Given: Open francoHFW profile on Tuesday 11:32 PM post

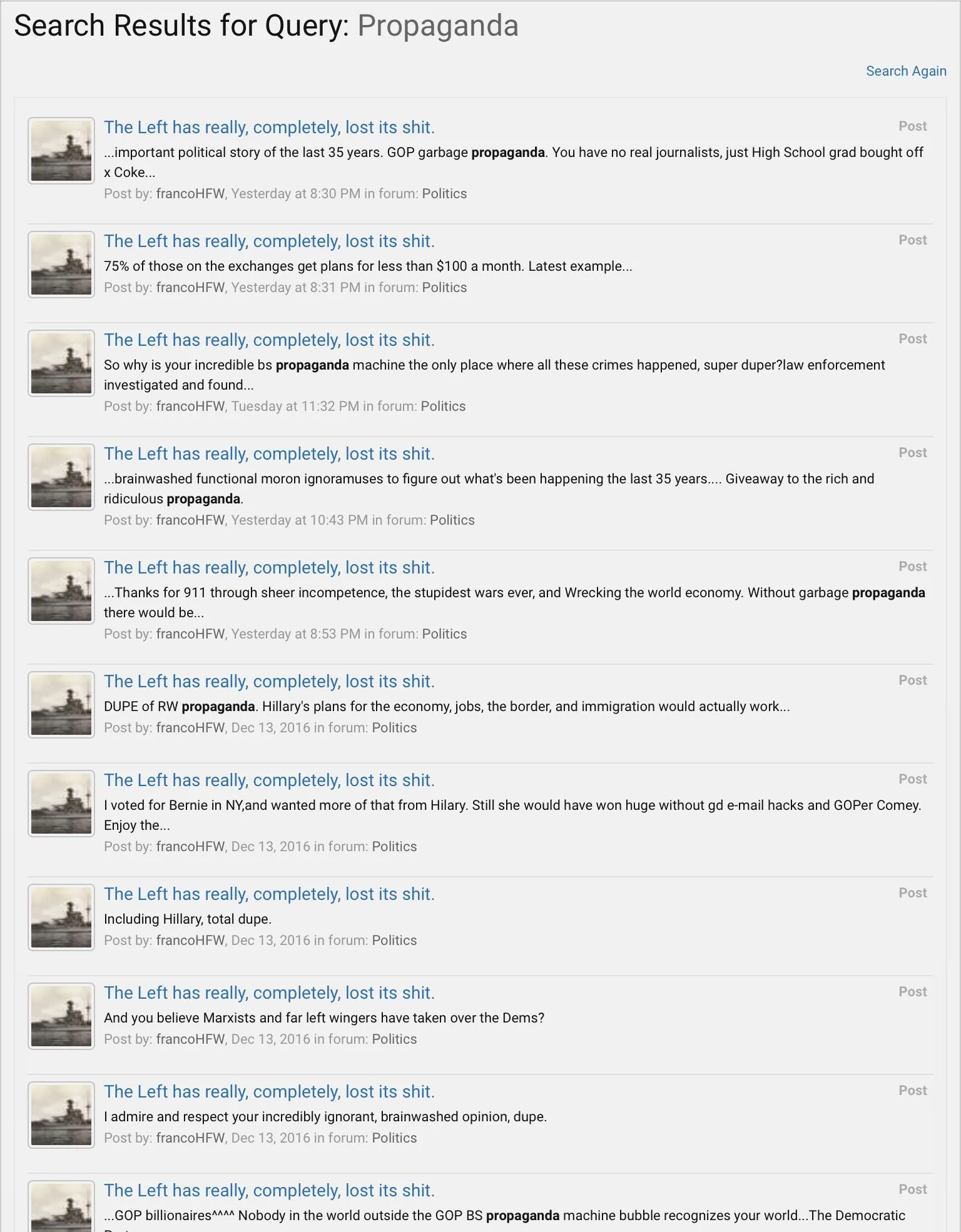Looking at the screenshot, I should pyautogui.click(x=190, y=406).
